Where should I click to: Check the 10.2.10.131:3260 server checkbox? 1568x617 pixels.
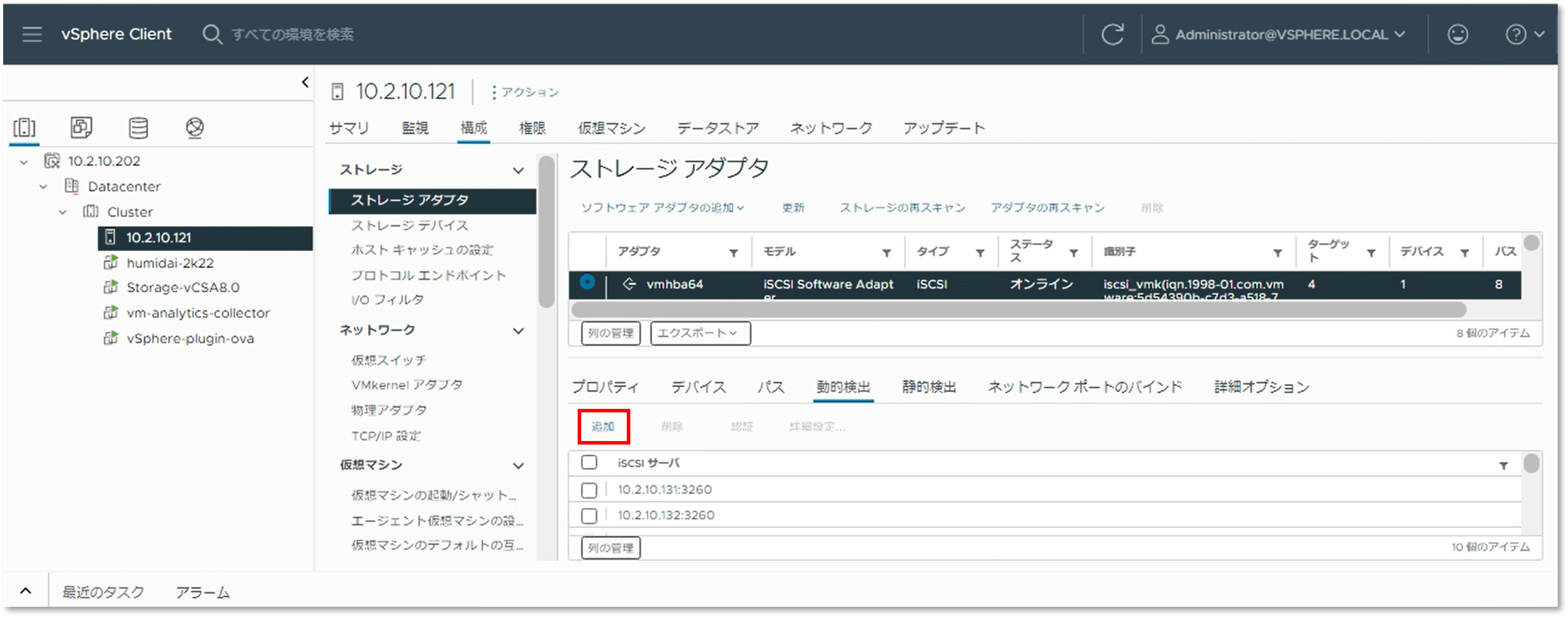pyautogui.click(x=589, y=490)
